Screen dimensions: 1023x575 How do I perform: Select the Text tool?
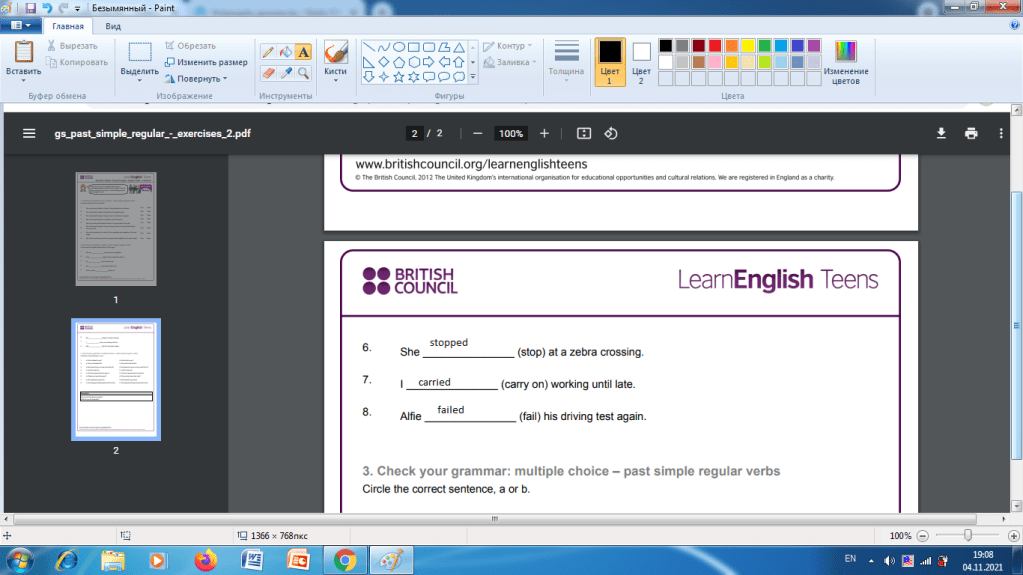point(303,51)
